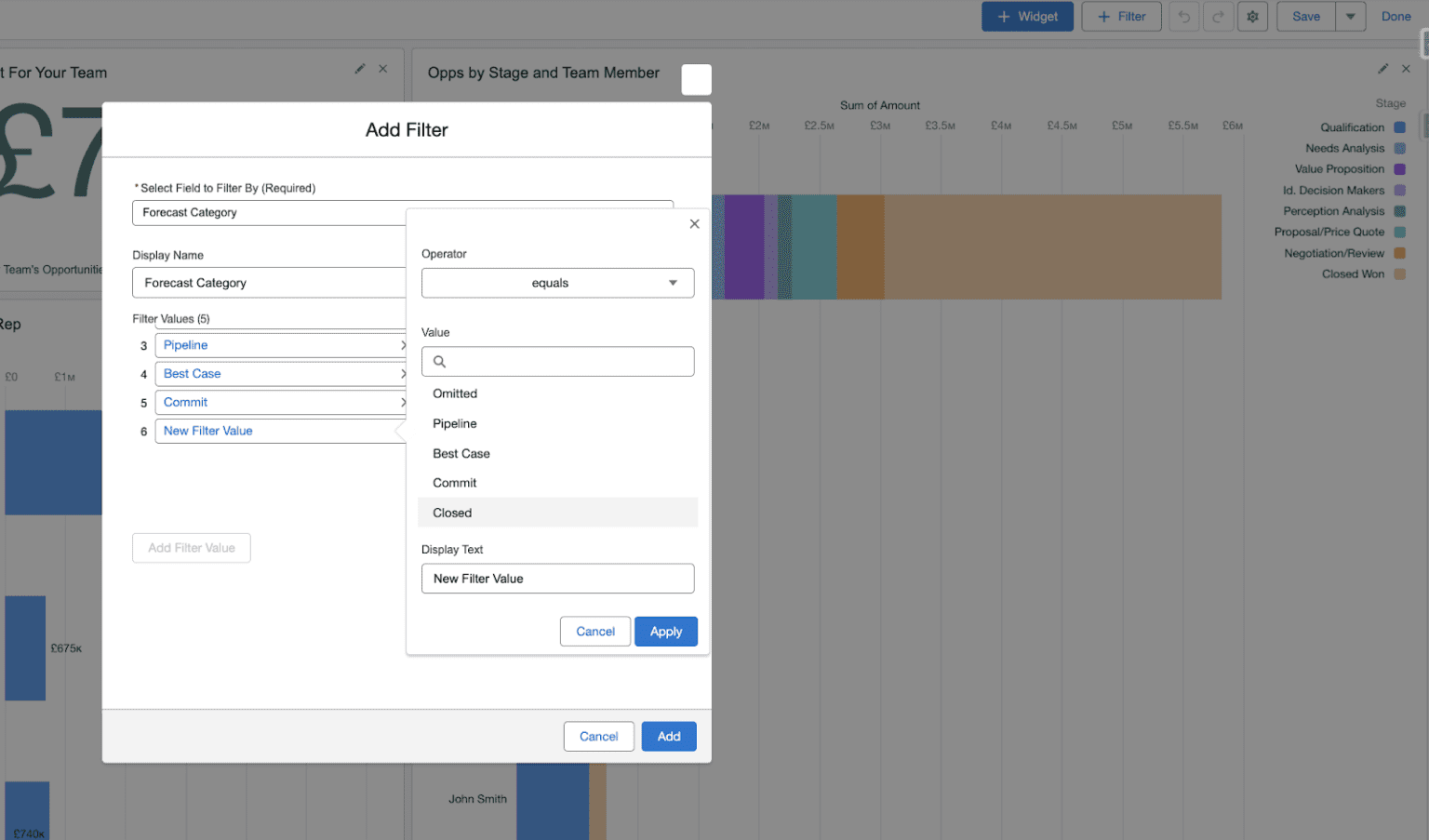The image size is (1429, 840).
Task: Click the Display Text input field
Action: point(557,579)
